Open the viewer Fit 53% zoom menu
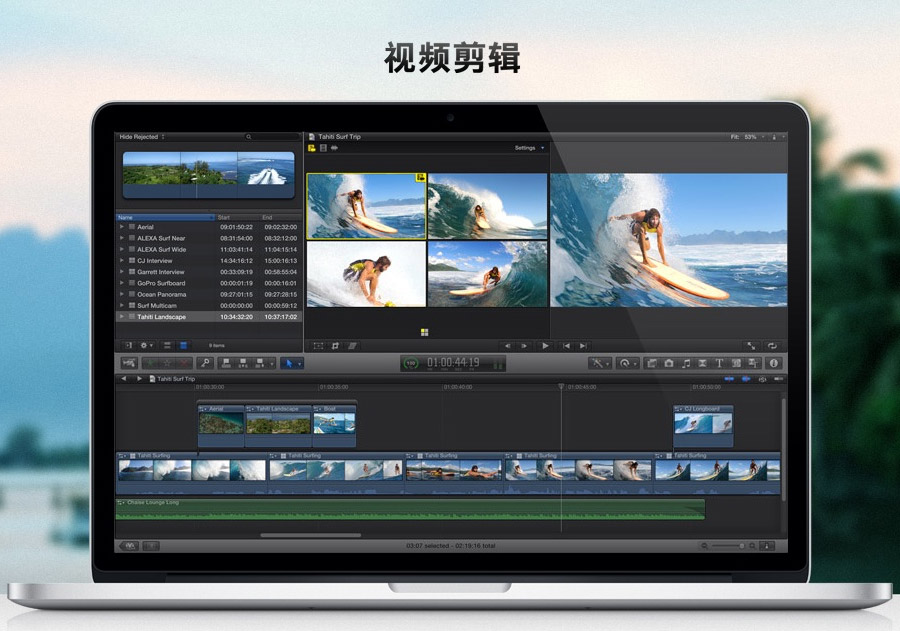This screenshot has width=900, height=631. pos(747,137)
